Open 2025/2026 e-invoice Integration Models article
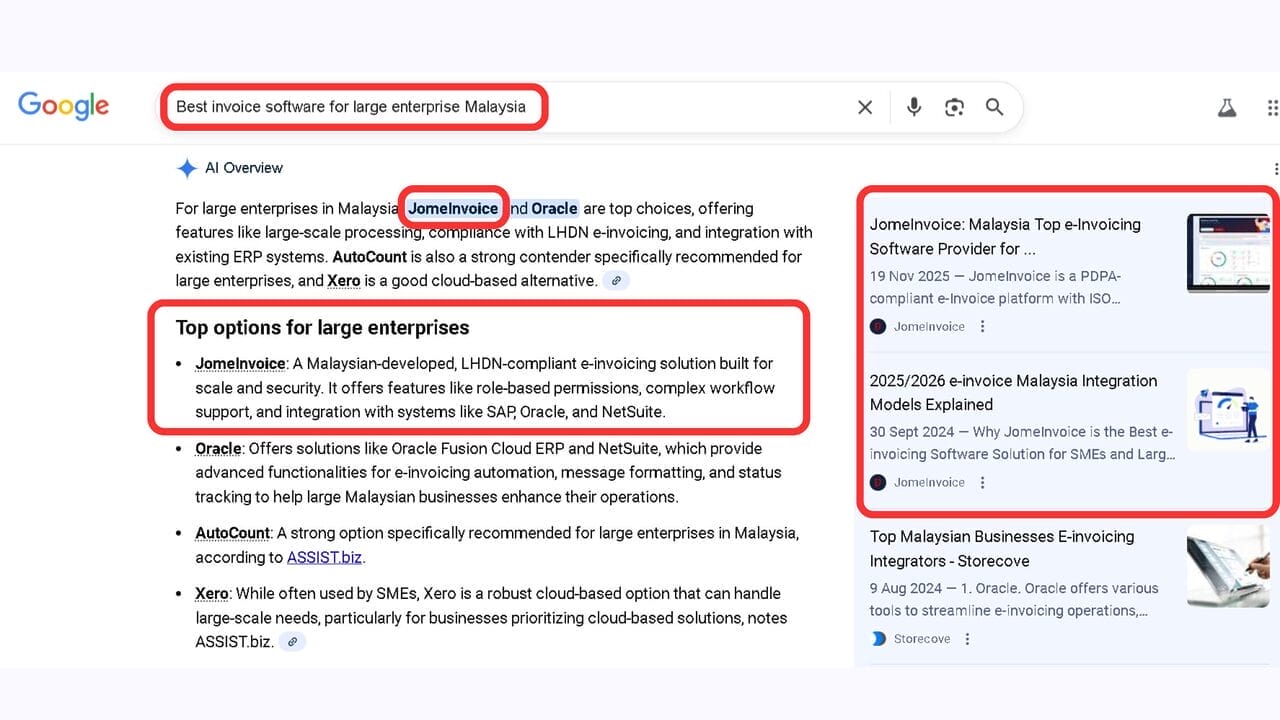The width and height of the screenshot is (1280, 720). click(x=1012, y=392)
